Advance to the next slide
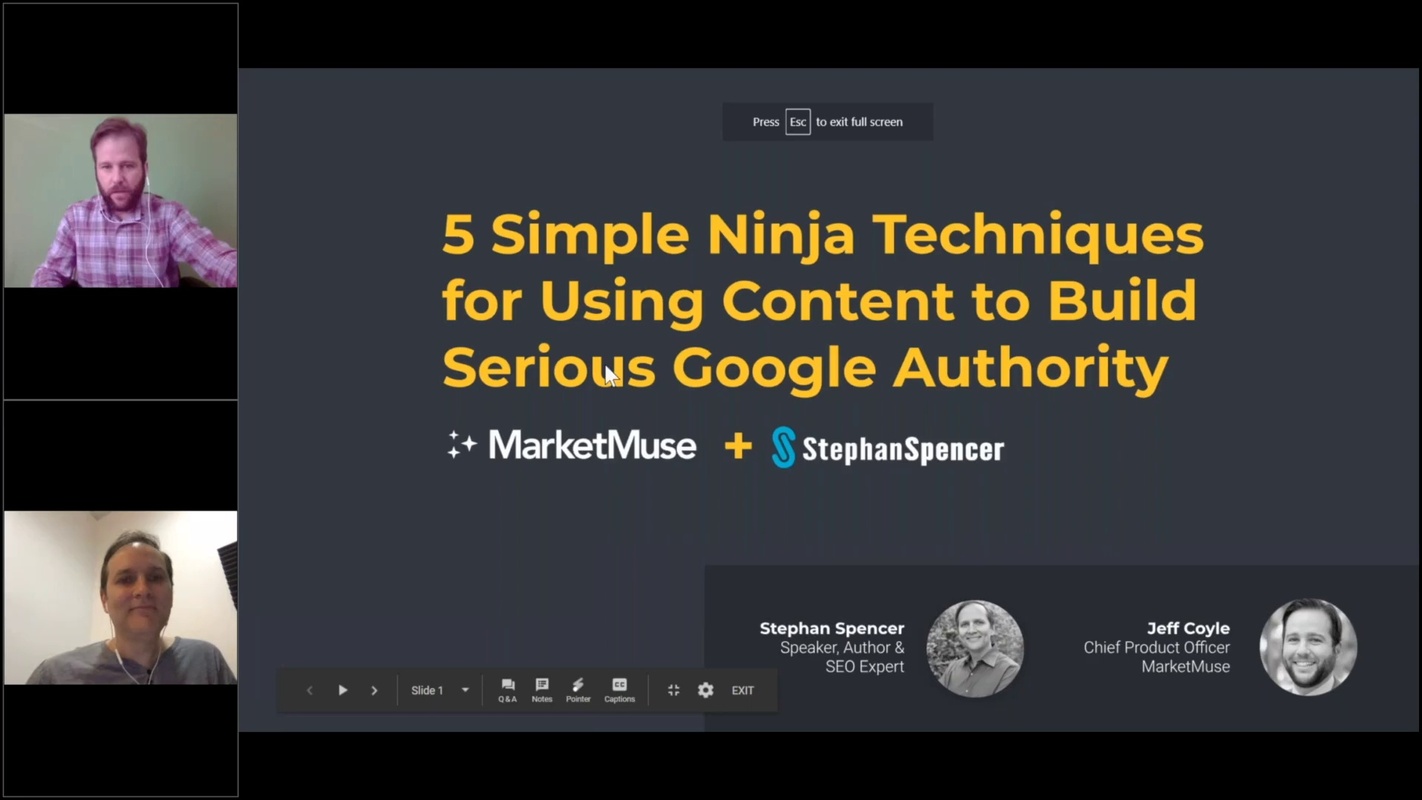The height and width of the screenshot is (800, 1422). [374, 690]
